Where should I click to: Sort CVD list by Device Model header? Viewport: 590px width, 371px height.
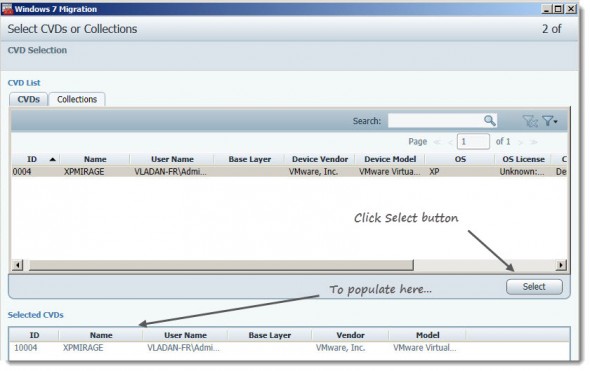pos(390,159)
